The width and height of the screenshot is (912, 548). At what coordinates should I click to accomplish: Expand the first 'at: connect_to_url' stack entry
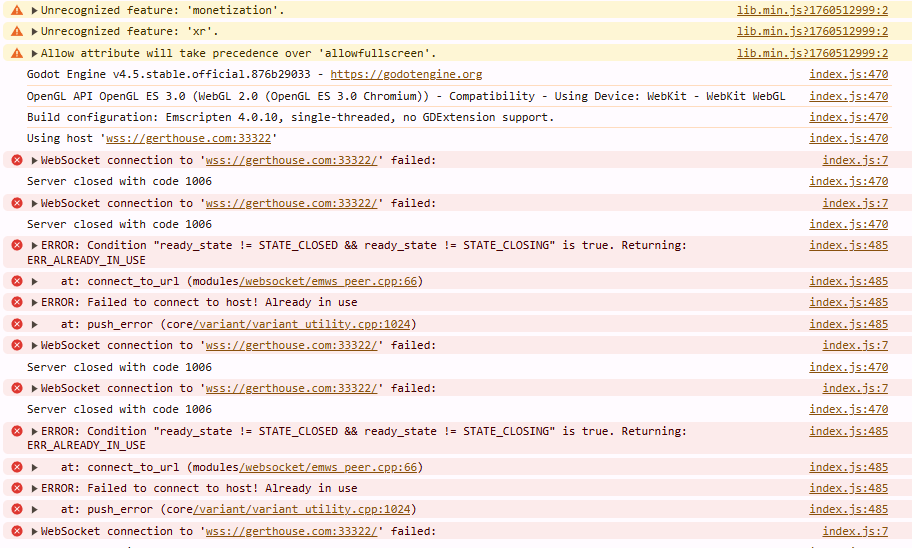(35, 281)
